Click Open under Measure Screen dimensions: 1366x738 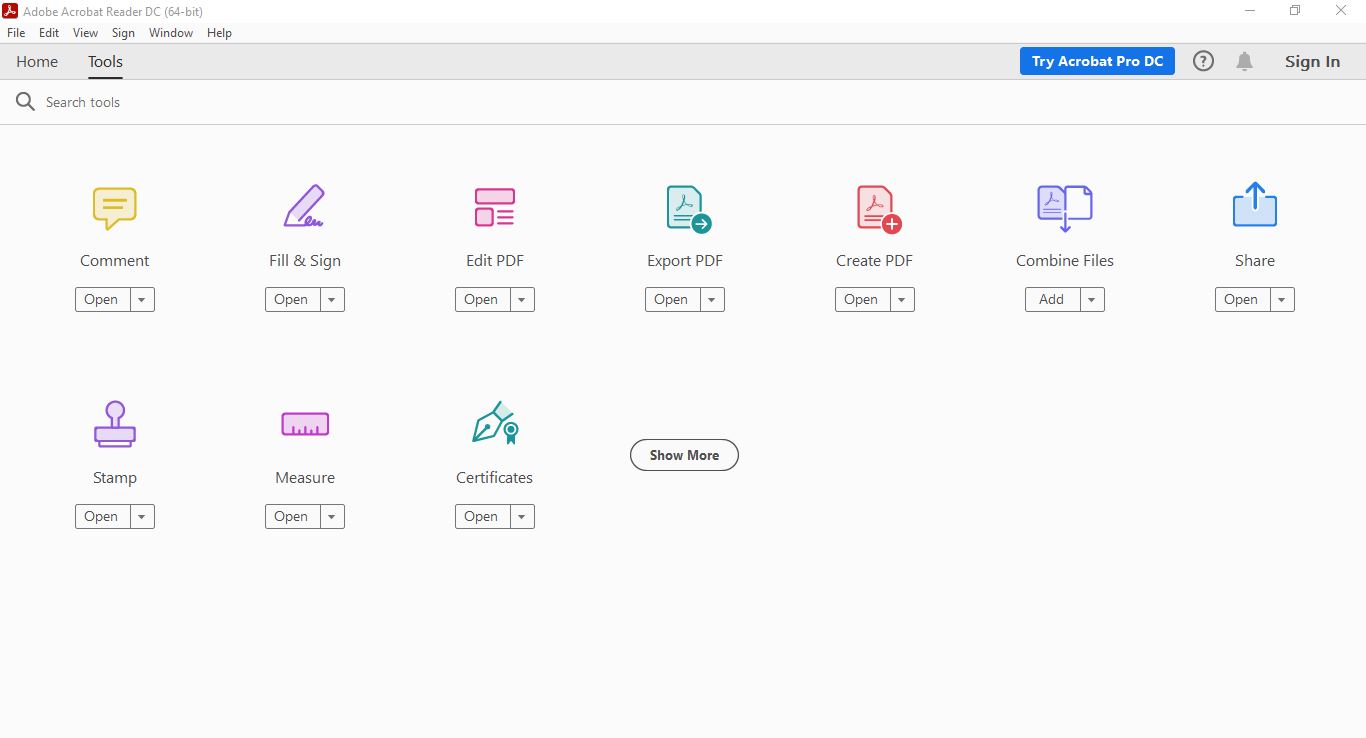(293, 516)
